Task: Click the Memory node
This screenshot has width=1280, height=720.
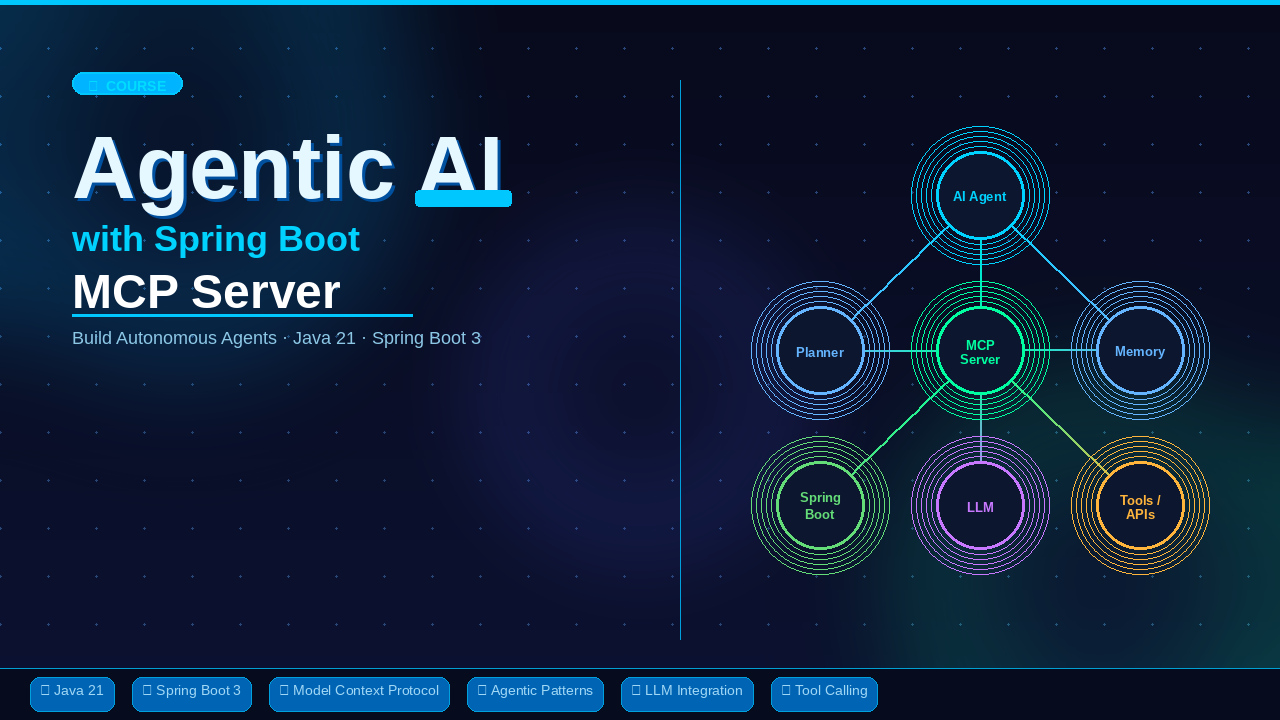Action: click(1140, 351)
